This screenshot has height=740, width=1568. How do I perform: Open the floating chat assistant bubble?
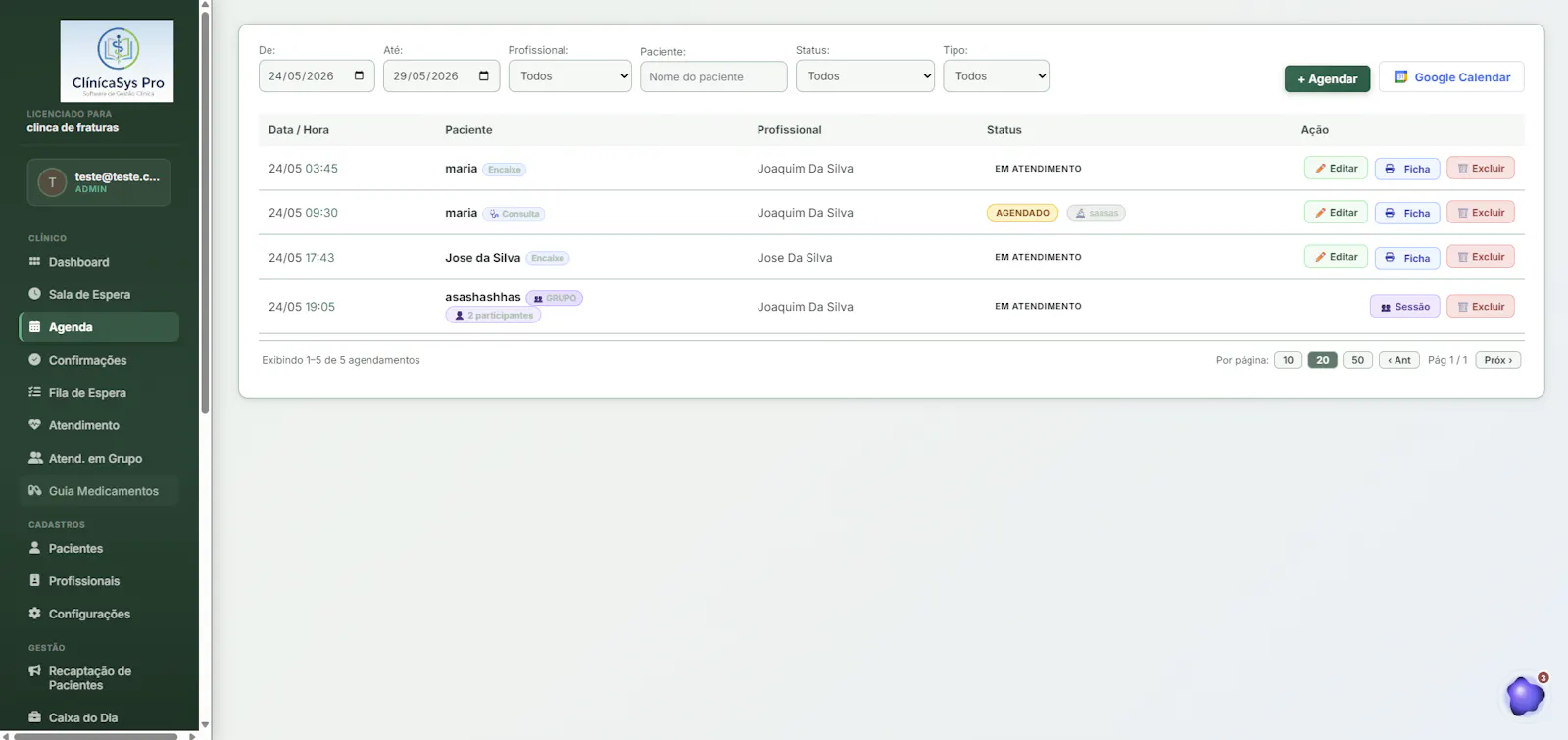coord(1525,696)
